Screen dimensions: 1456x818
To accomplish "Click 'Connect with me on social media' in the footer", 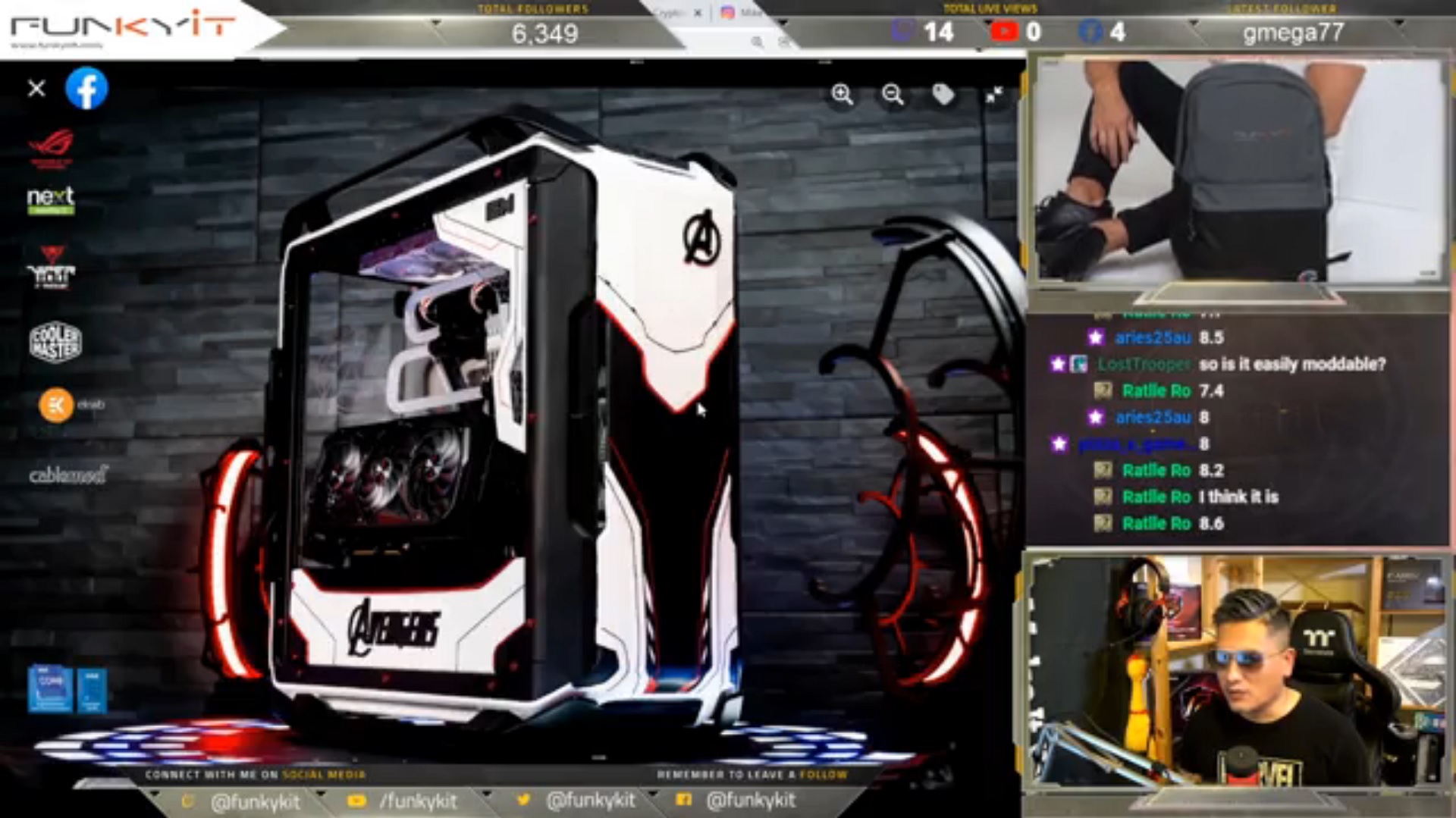I will point(255,774).
